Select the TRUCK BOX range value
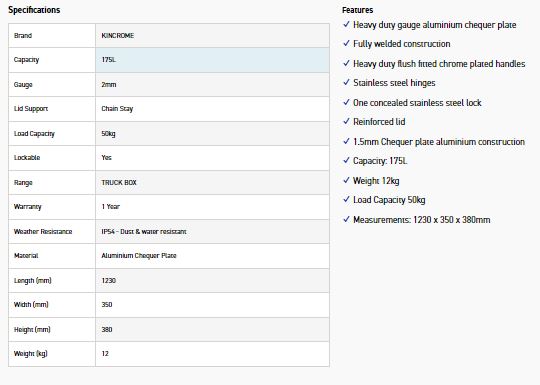 [x=119, y=183]
